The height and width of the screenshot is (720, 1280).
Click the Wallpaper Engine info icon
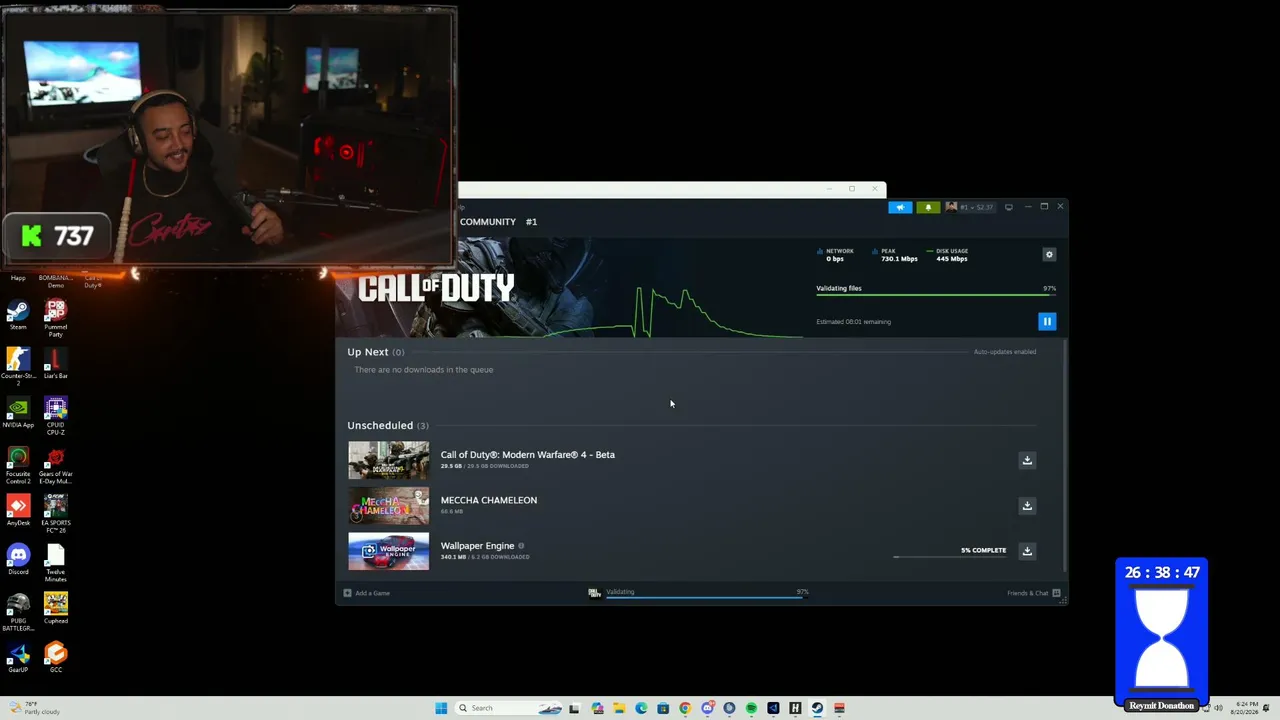tap(521, 546)
